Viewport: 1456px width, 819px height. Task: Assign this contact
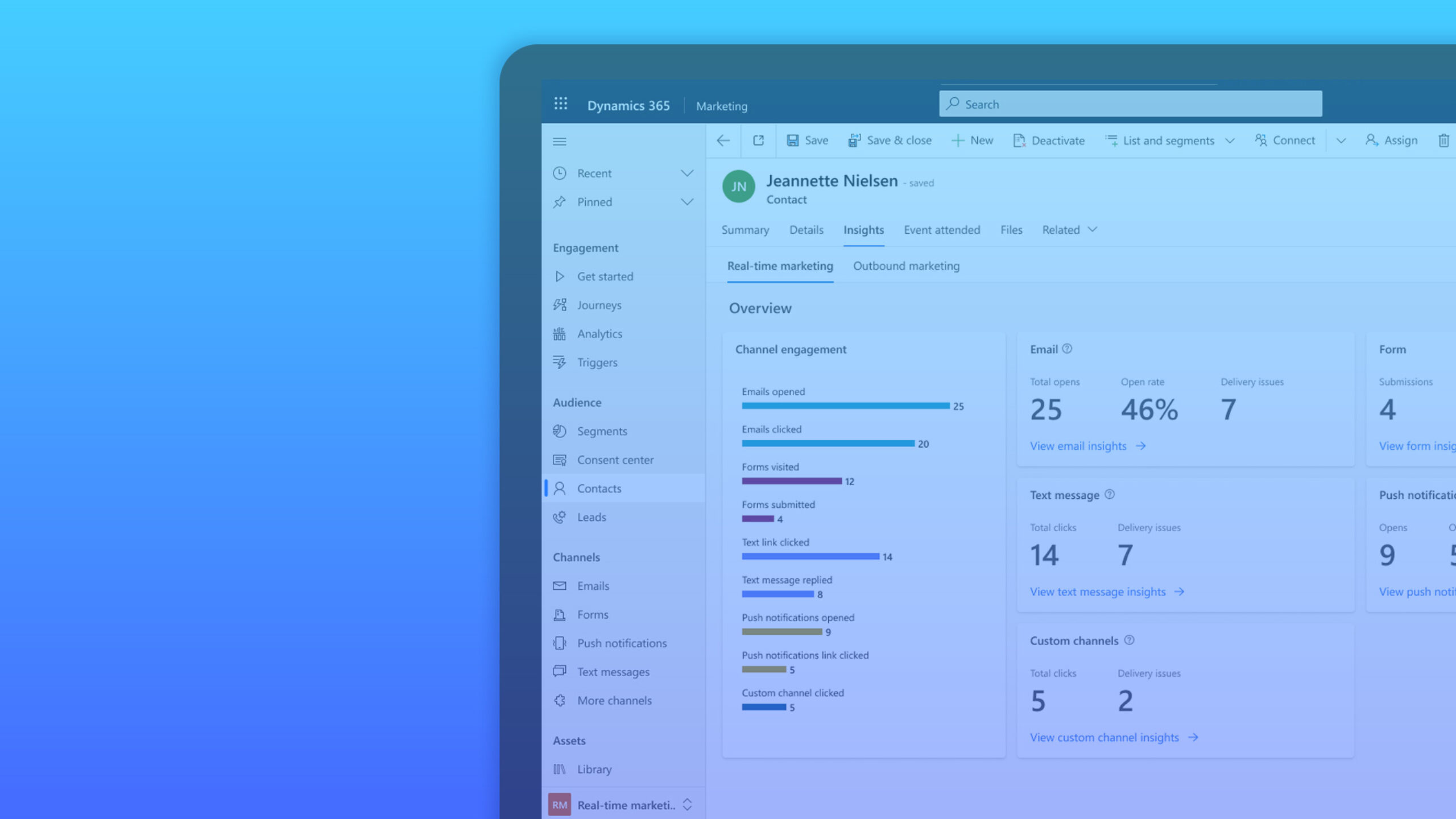tap(1391, 140)
